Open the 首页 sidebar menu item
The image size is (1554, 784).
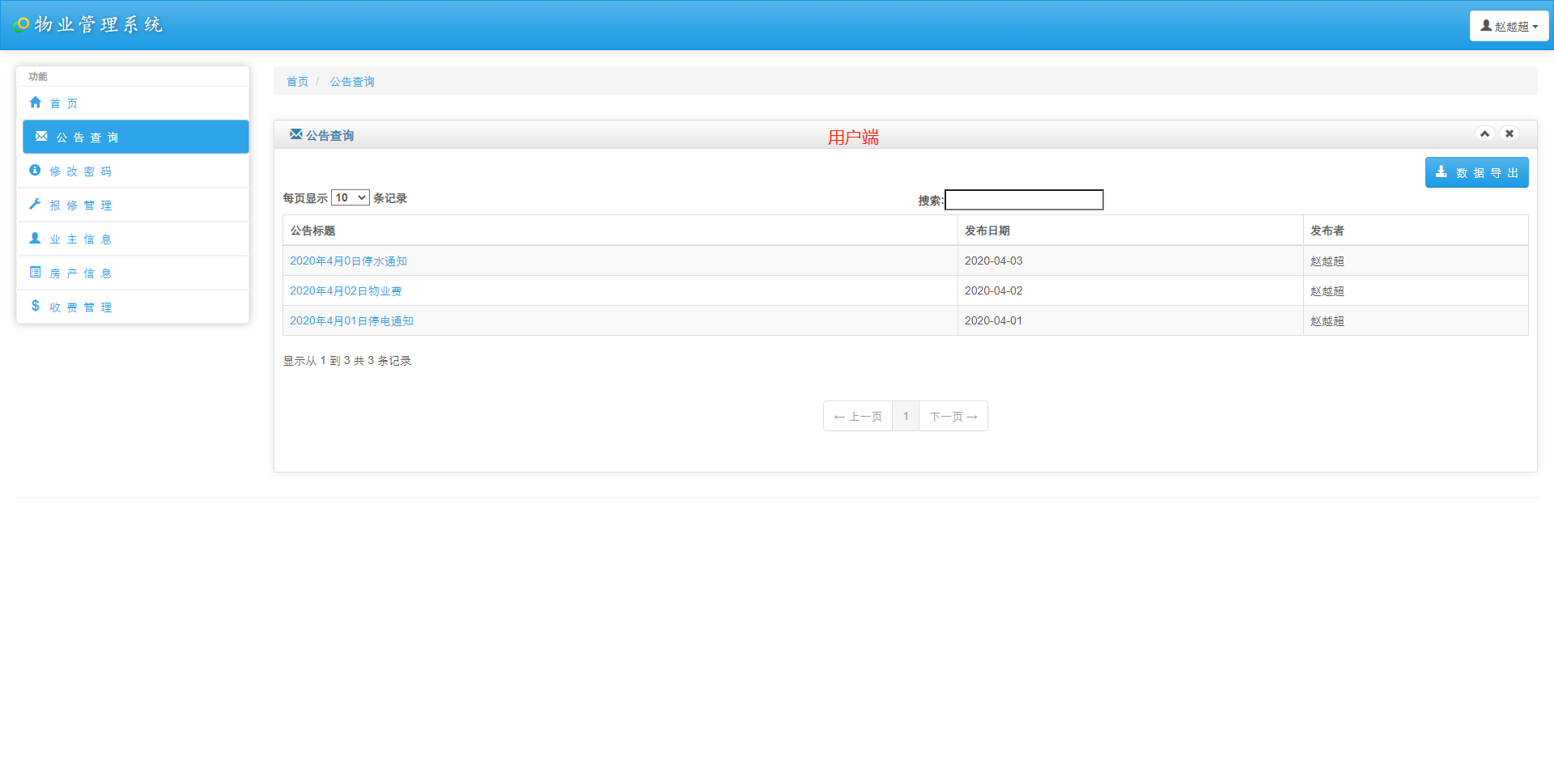(x=133, y=103)
